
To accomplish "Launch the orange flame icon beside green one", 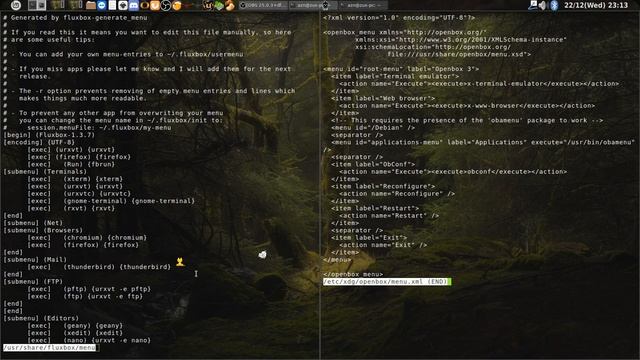I will pyautogui.click(x=230, y=5).
